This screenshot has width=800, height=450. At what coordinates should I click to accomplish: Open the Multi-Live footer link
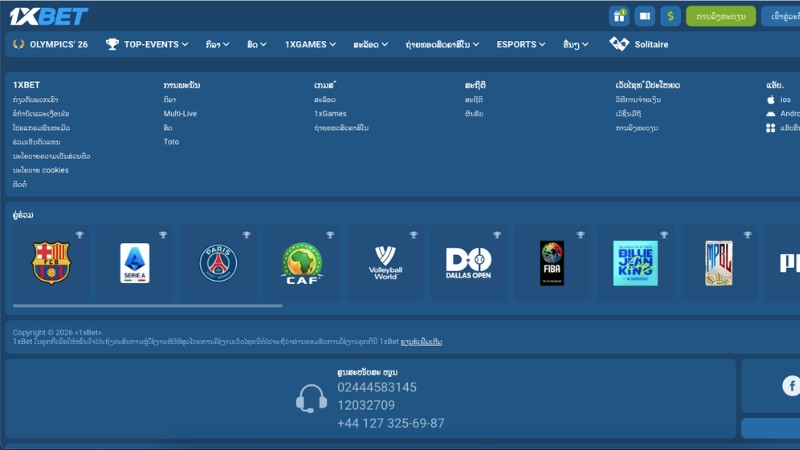click(x=181, y=114)
